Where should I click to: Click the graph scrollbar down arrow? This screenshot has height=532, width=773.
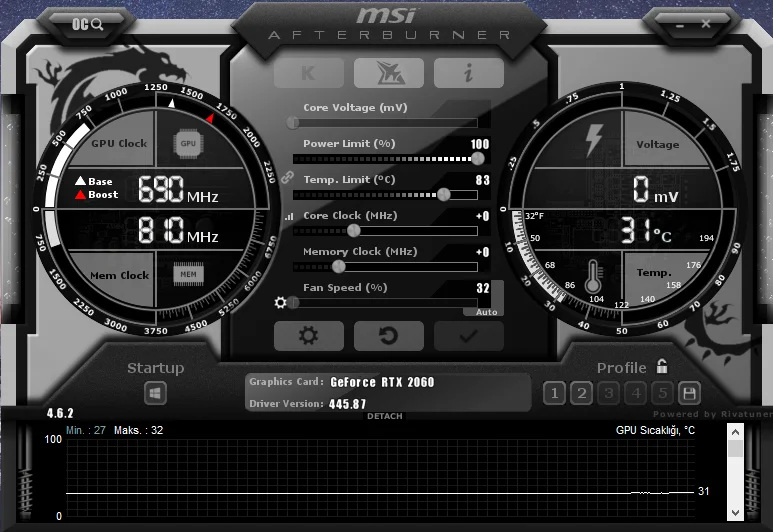(x=735, y=513)
